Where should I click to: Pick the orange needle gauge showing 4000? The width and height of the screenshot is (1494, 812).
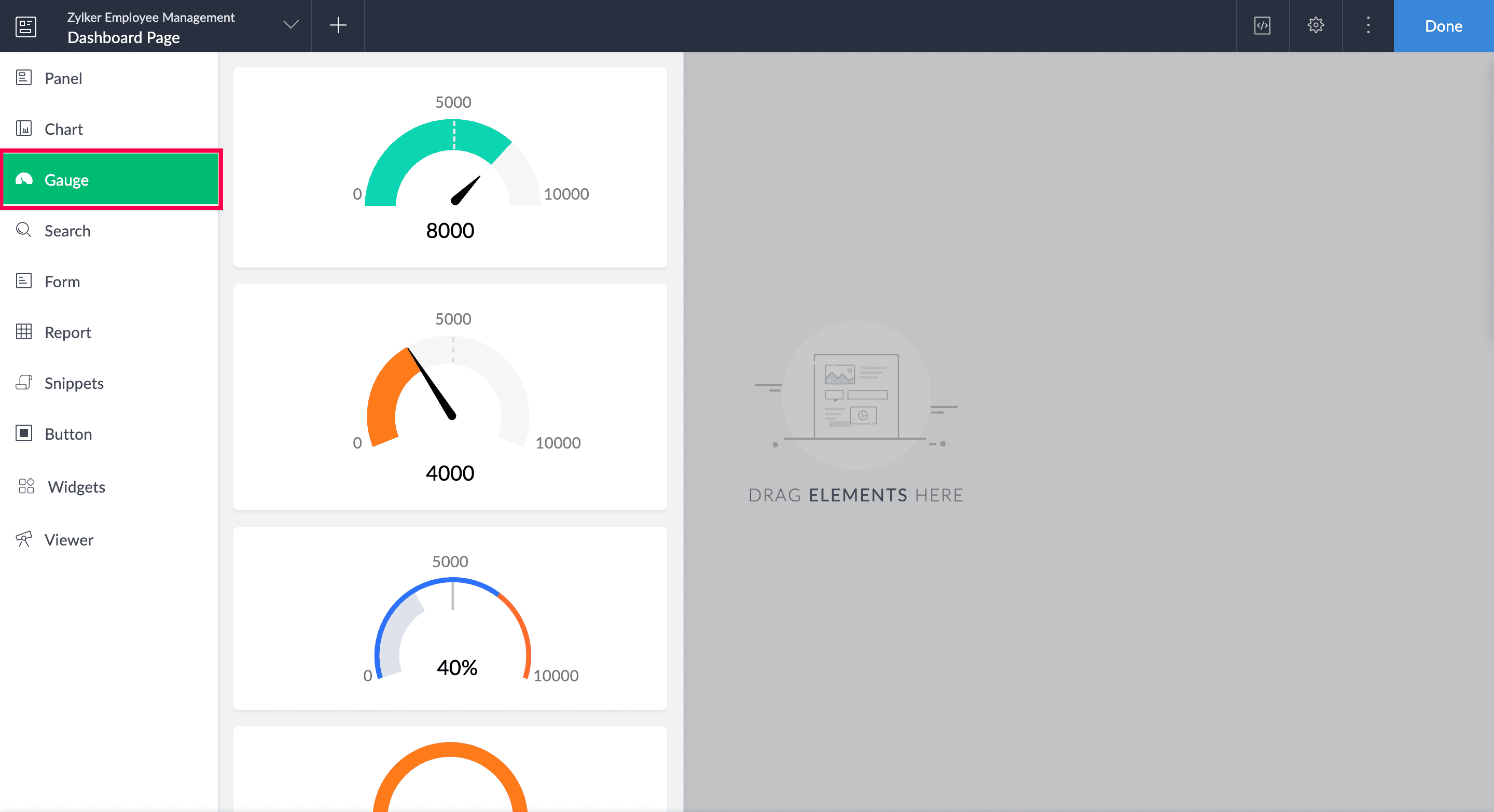click(450, 397)
